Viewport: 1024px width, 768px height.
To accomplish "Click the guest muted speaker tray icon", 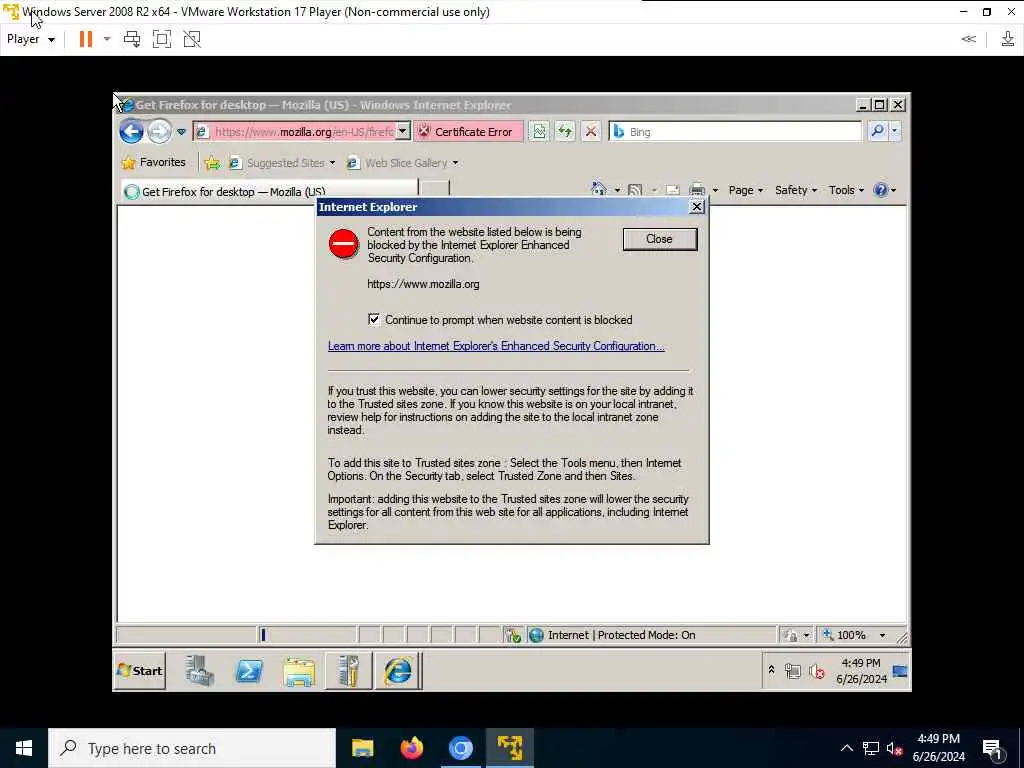I will 816,671.
